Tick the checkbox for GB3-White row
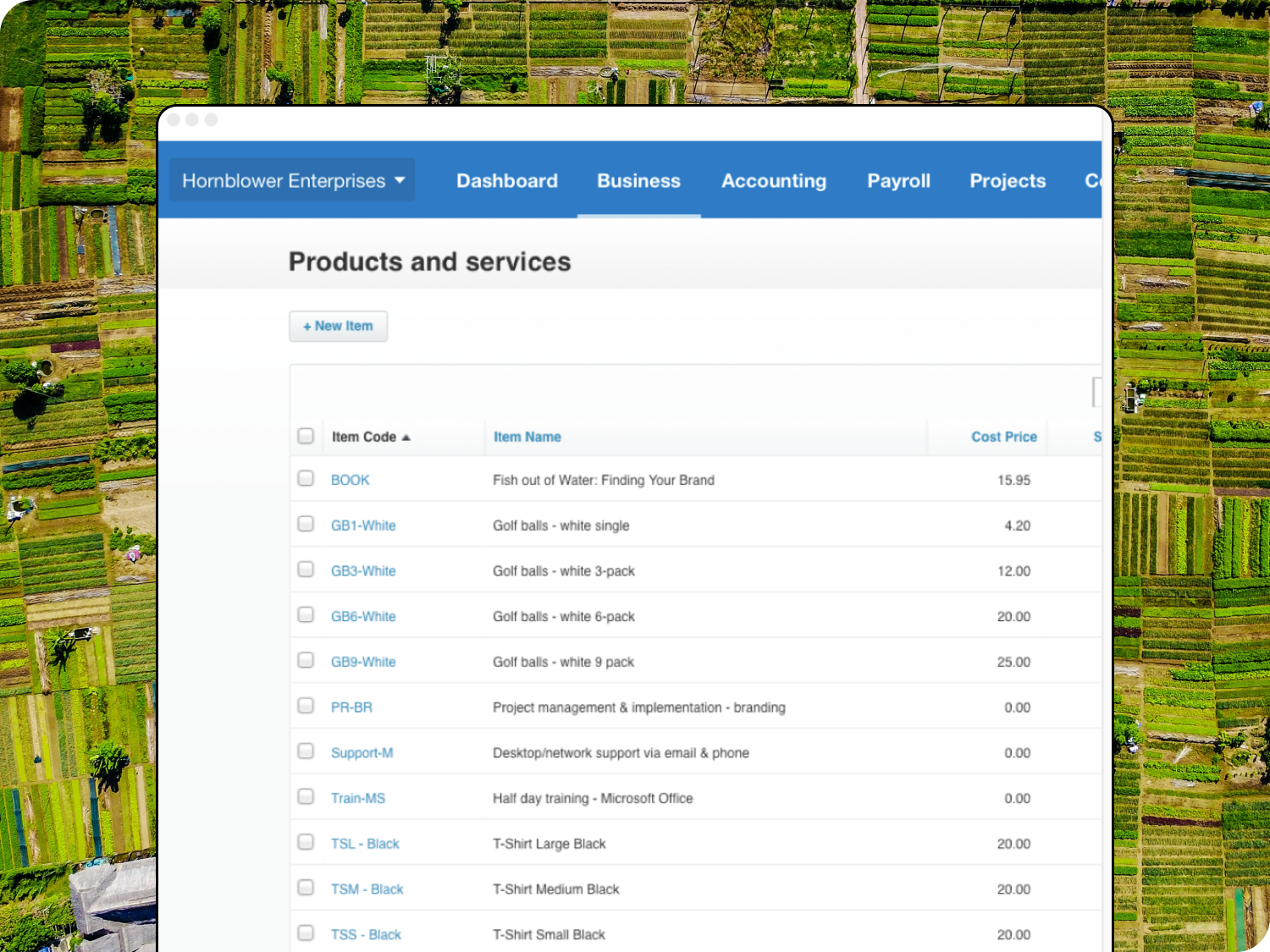The image size is (1270, 952). coord(306,570)
